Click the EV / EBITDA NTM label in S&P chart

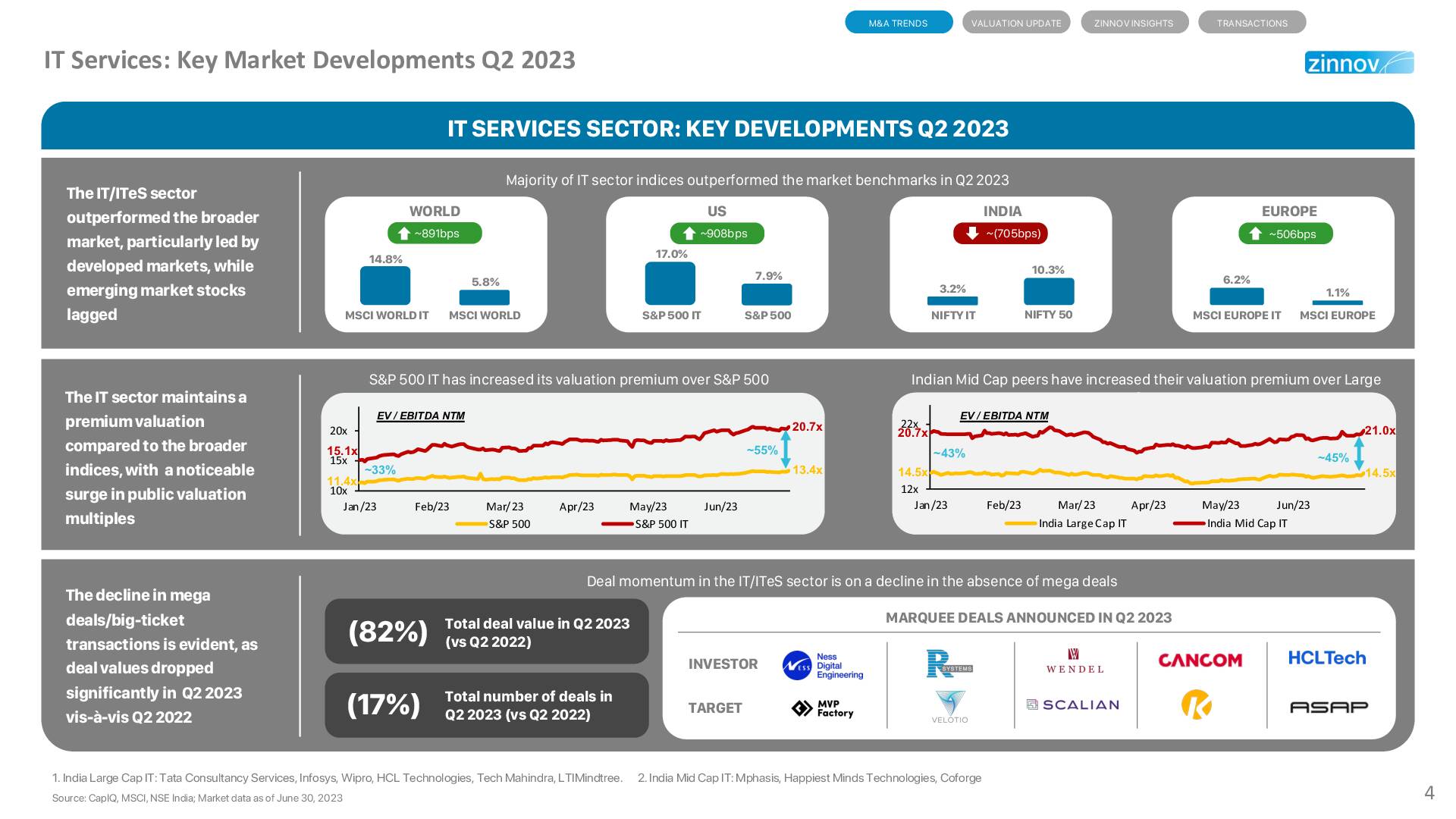coord(421,416)
